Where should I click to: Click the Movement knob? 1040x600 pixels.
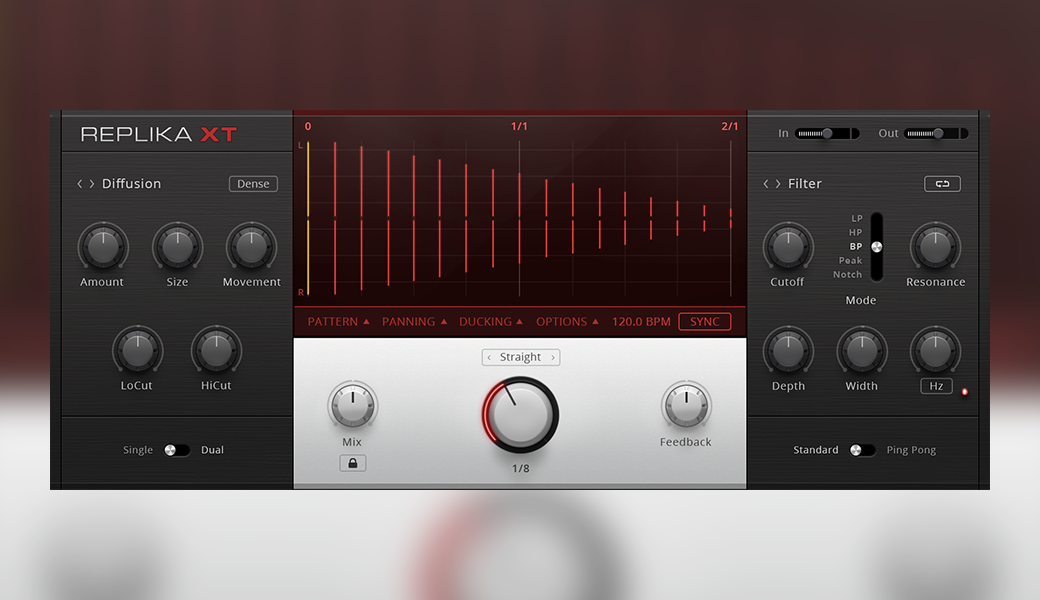pyautogui.click(x=251, y=247)
